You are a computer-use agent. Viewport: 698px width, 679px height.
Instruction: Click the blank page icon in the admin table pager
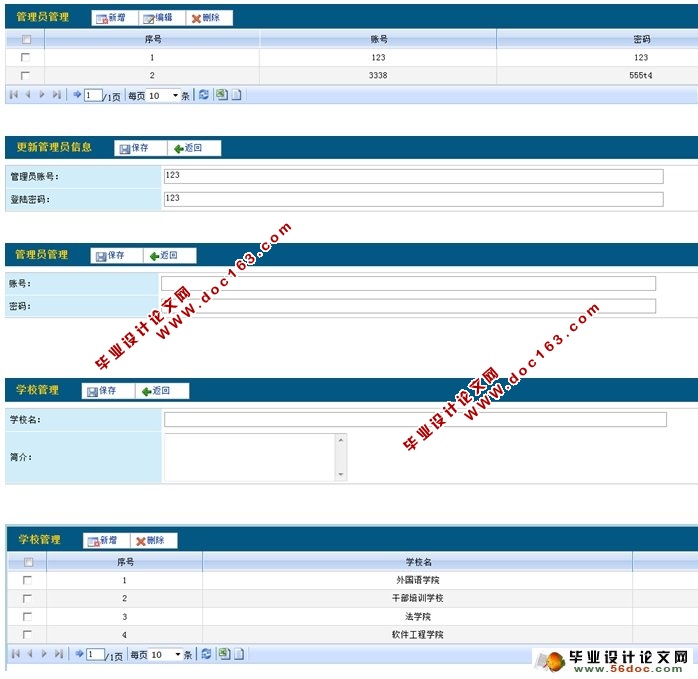coord(236,95)
